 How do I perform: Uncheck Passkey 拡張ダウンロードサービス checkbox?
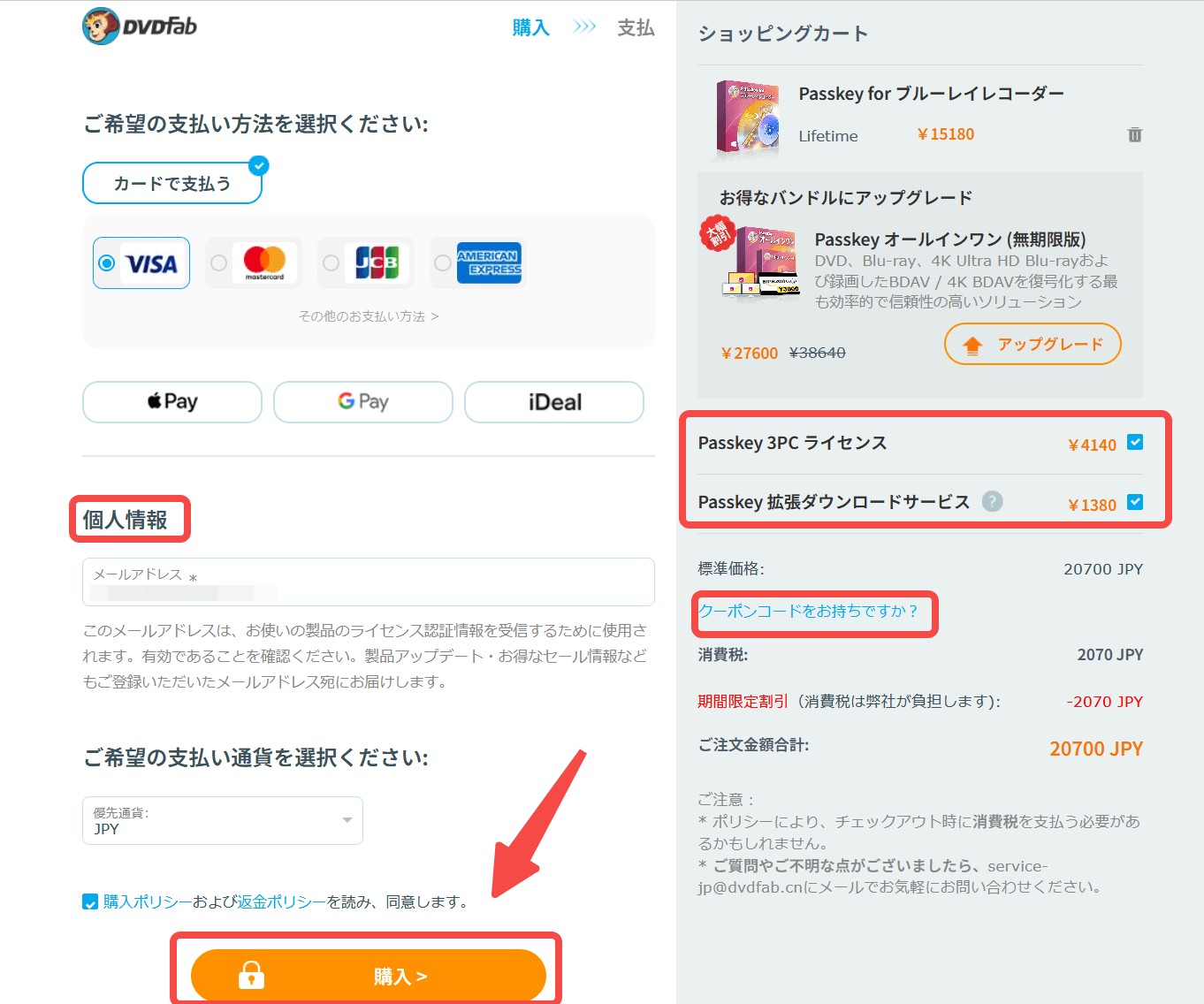[1135, 503]
